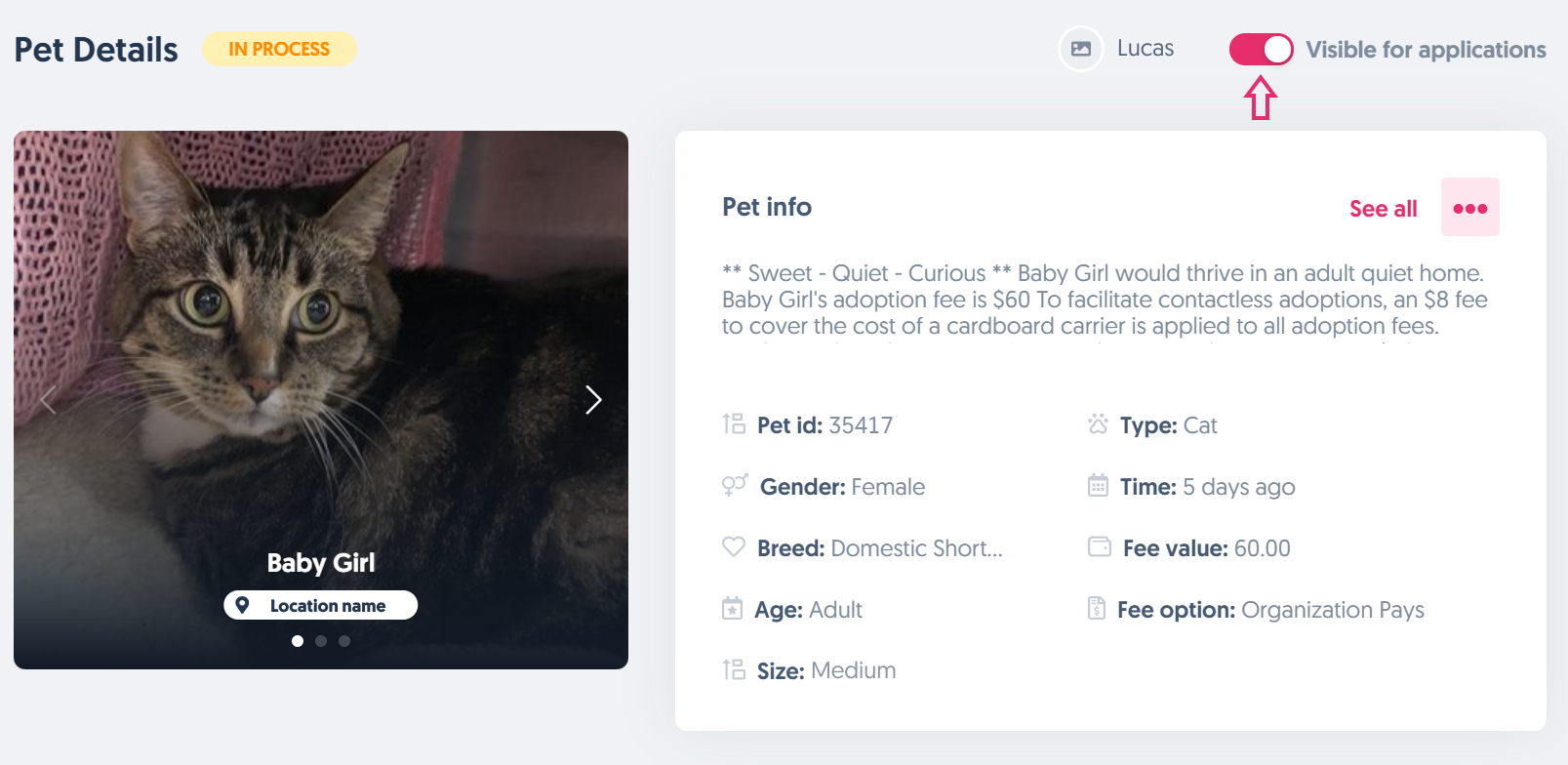Image resolution: width=1568 pixels, height=765 pixels.
Task: Open the three-dots more options menu
Action: pyautogui.click(x=1469, y=208)
